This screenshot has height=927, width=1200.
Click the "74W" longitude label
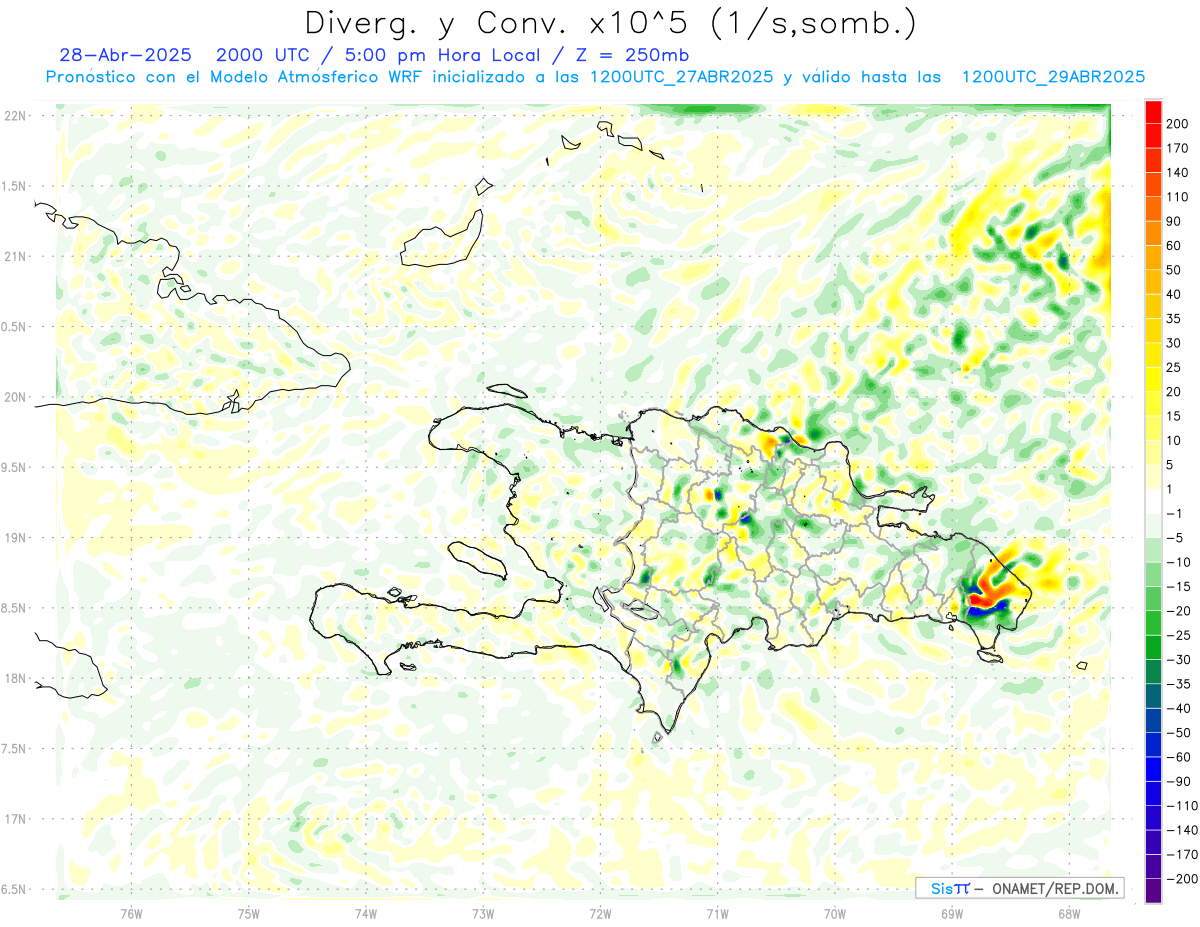(x=366, y=912)
